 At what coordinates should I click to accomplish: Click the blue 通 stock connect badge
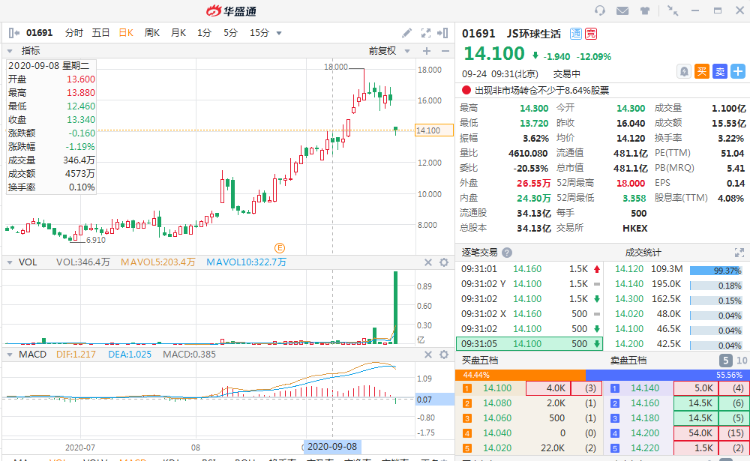tap(575, 33)
